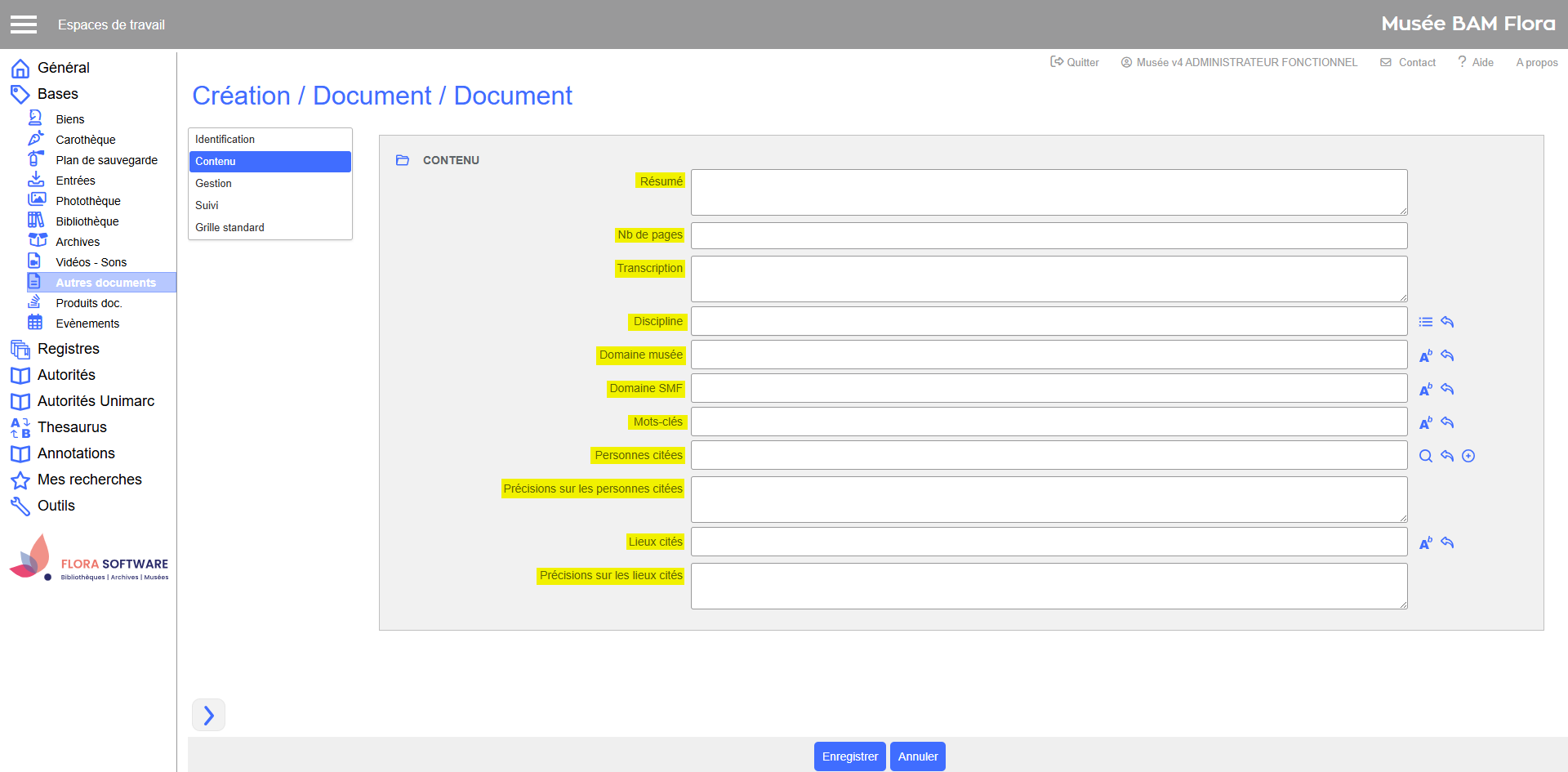Screen dimensions: 1568x772
Task: Open Photothèque in the Bases tree
Action: (x=88, y=201)
